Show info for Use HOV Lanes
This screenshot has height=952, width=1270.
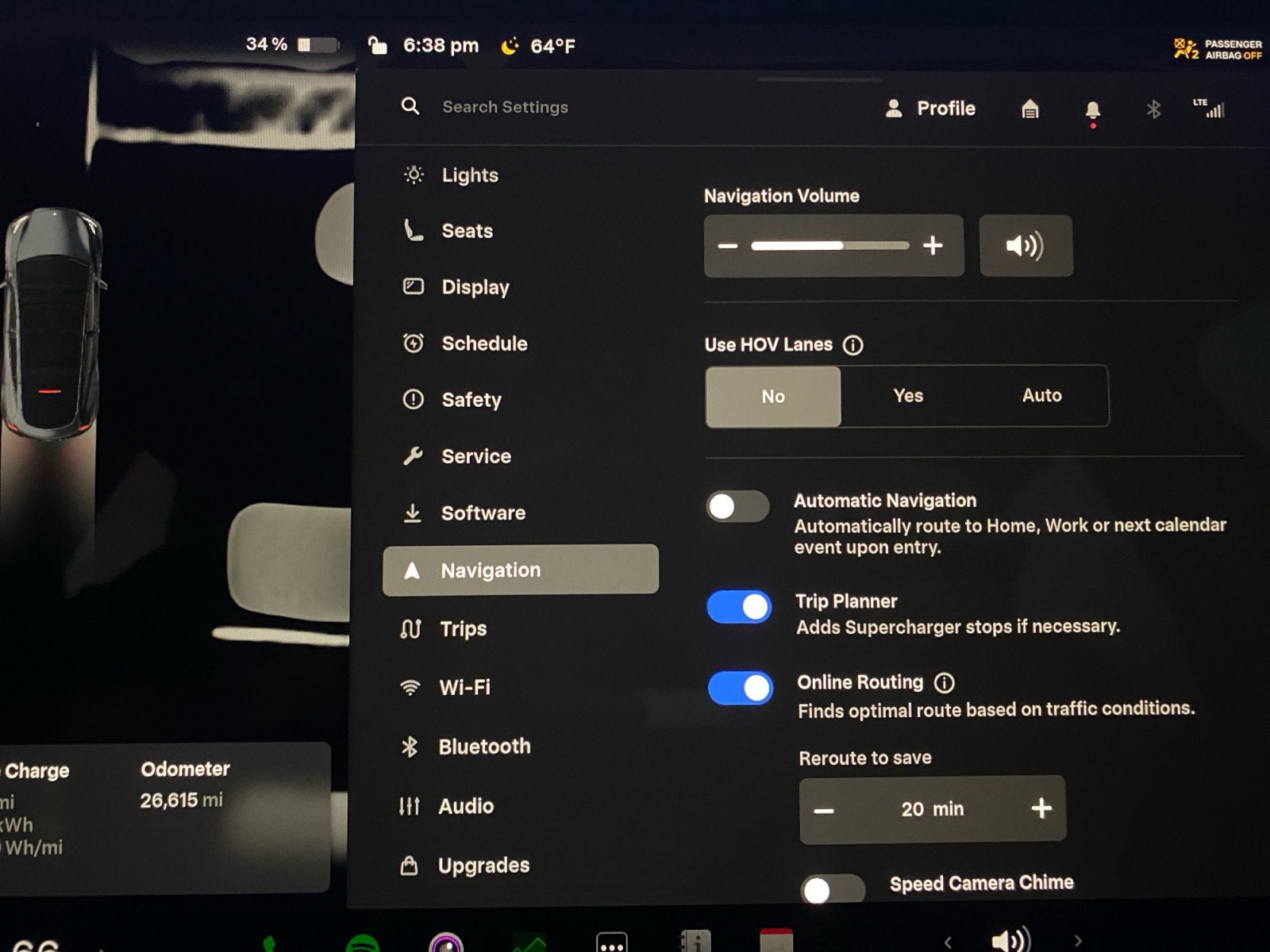tap(853, 345)
